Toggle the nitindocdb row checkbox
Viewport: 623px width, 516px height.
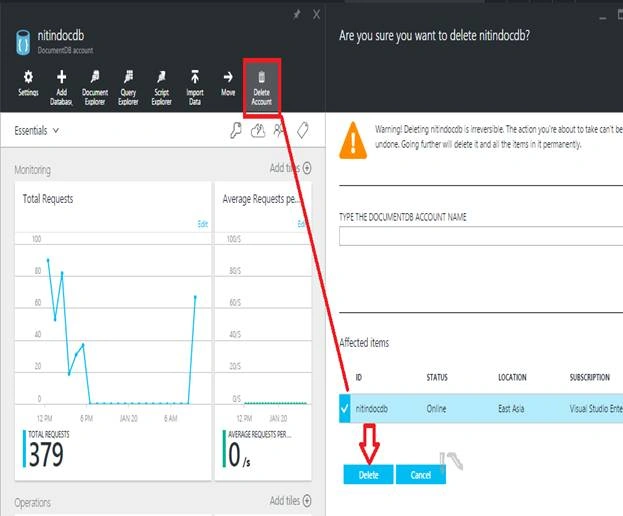coord(344,408)
